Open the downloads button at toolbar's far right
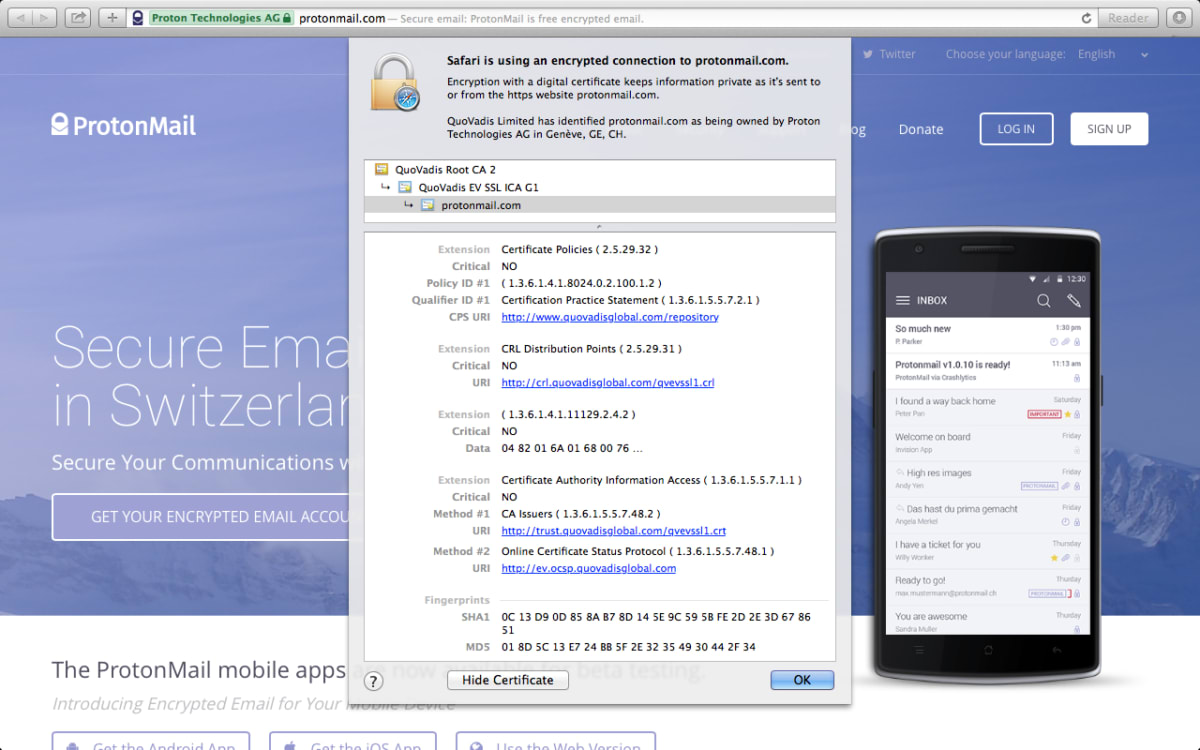 pos(1177,18)
